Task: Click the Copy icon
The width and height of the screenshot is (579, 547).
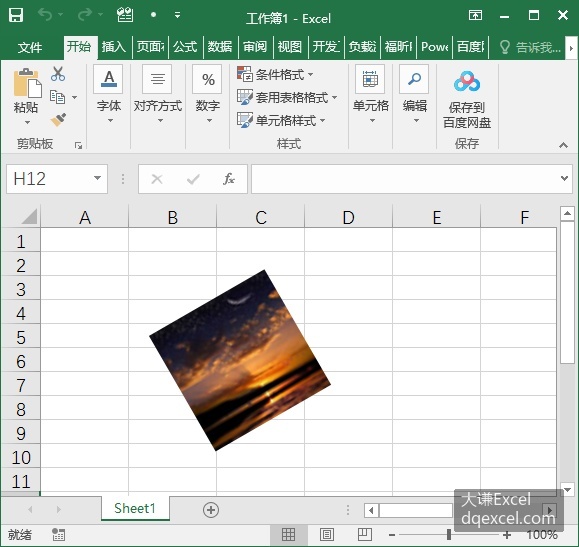Action: (57, 97)
